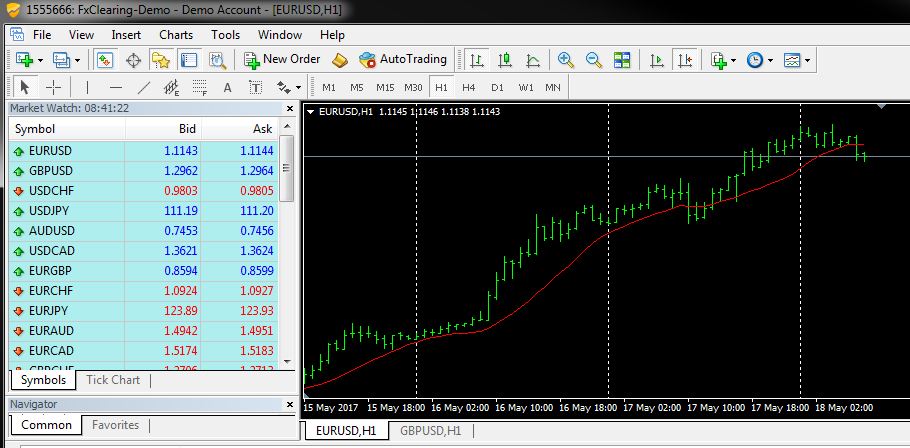910x448 pixels.
Task: Click the Zoom Out magnifier icon
Action: (594, 60)
